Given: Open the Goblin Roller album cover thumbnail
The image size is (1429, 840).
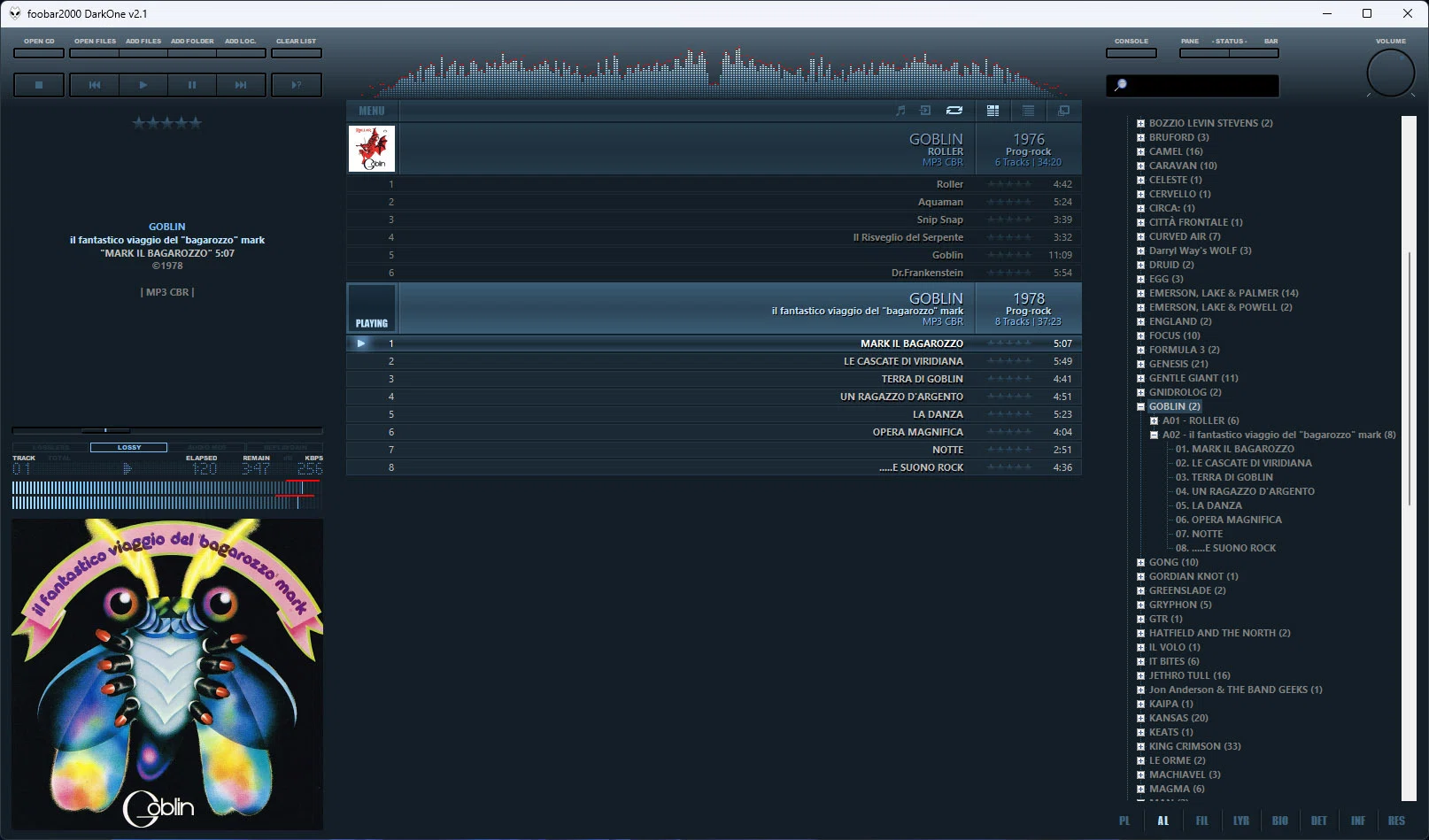Looking at the screenshot, I should (372, 148).
